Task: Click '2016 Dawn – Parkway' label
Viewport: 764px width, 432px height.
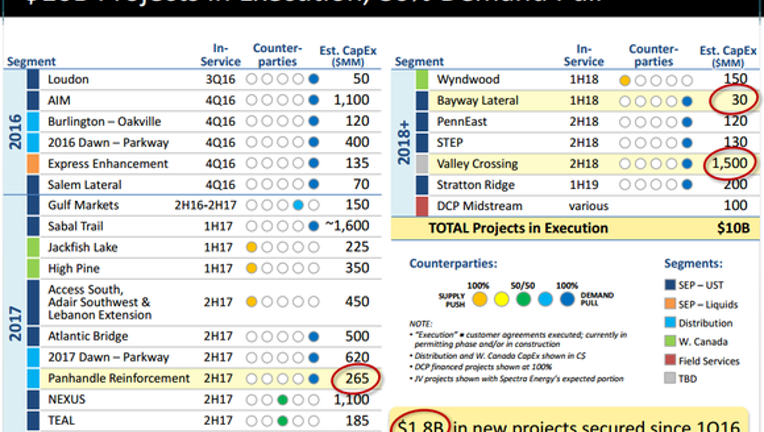Action: click(x=108, y=143)
